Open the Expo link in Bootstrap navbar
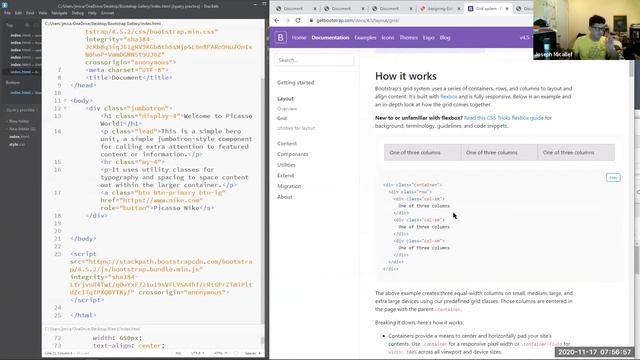This screenshot has width=640, height=360. (429, 38)
